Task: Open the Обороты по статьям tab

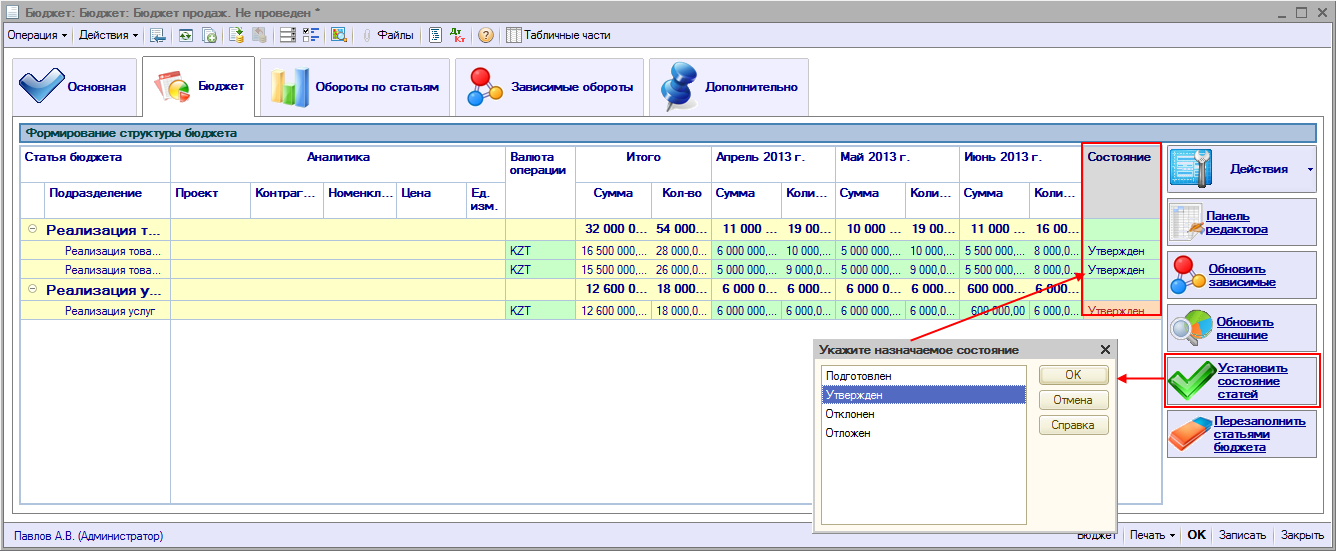Action: tap(355, 87)
